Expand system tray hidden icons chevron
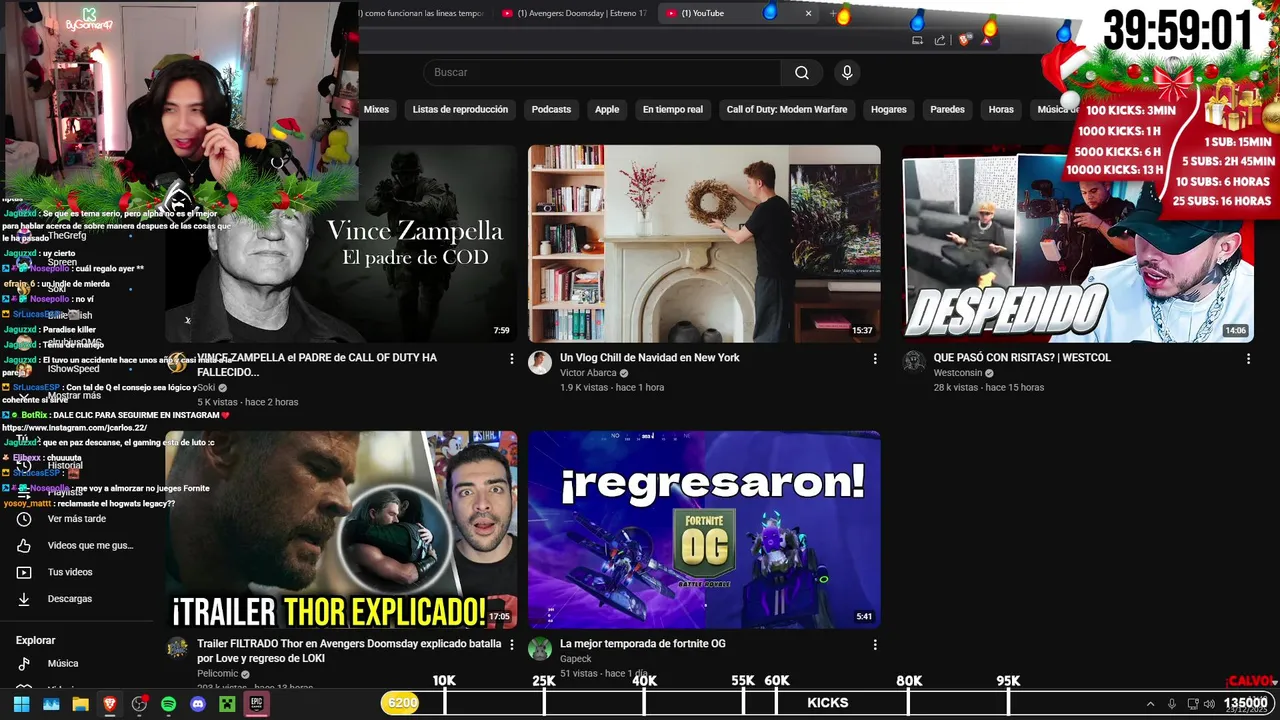This screenshot has width=1280, height=720. coord(1150,704)
